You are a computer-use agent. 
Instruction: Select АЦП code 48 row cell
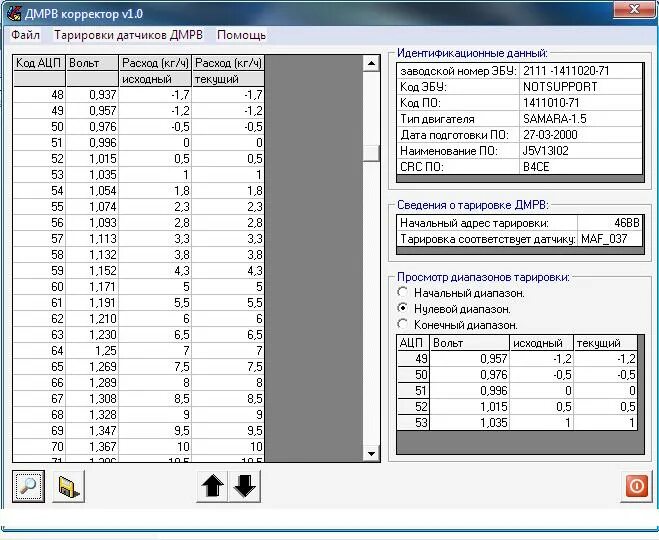[x=39, y=95]
